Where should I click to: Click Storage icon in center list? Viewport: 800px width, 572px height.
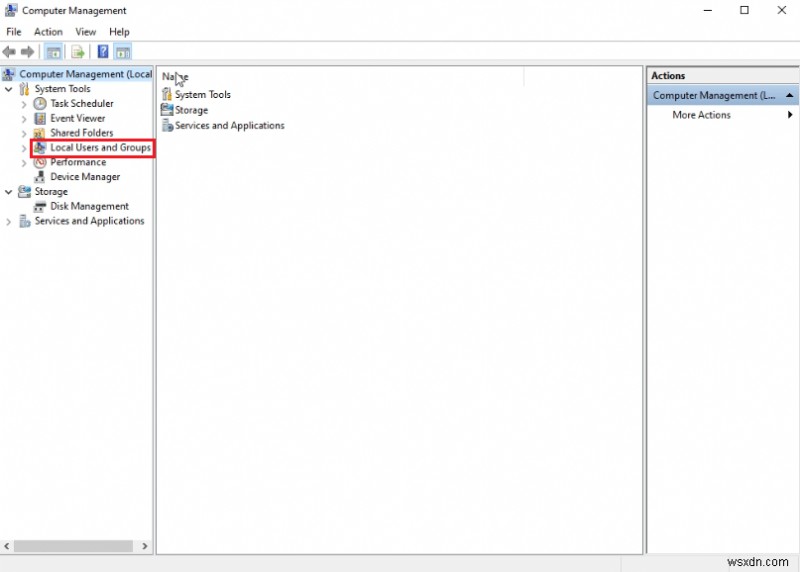(x=167, y=110)
